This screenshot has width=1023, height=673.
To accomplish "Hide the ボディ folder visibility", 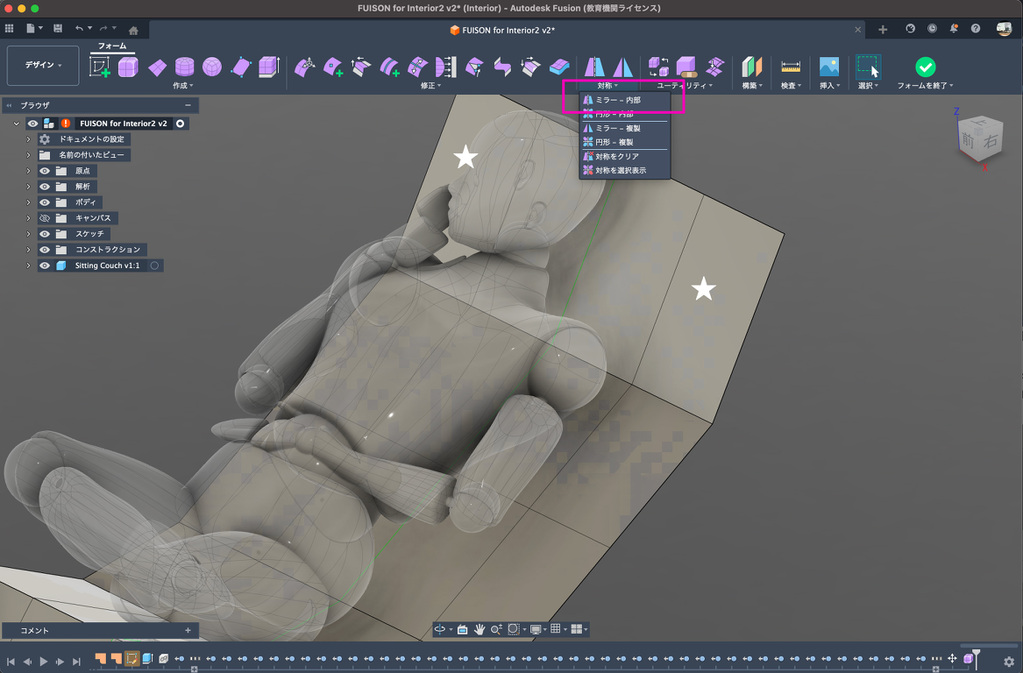I will (x=45, y=202).
